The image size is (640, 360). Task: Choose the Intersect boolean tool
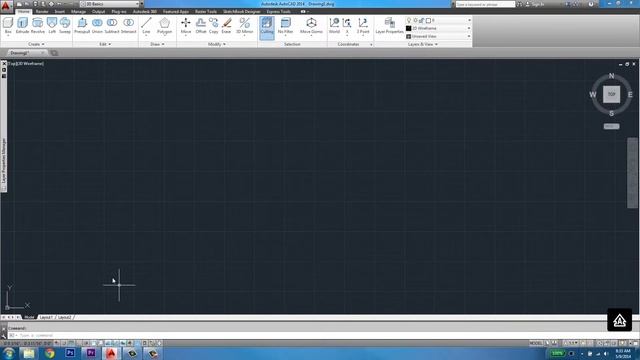point(129,25)
